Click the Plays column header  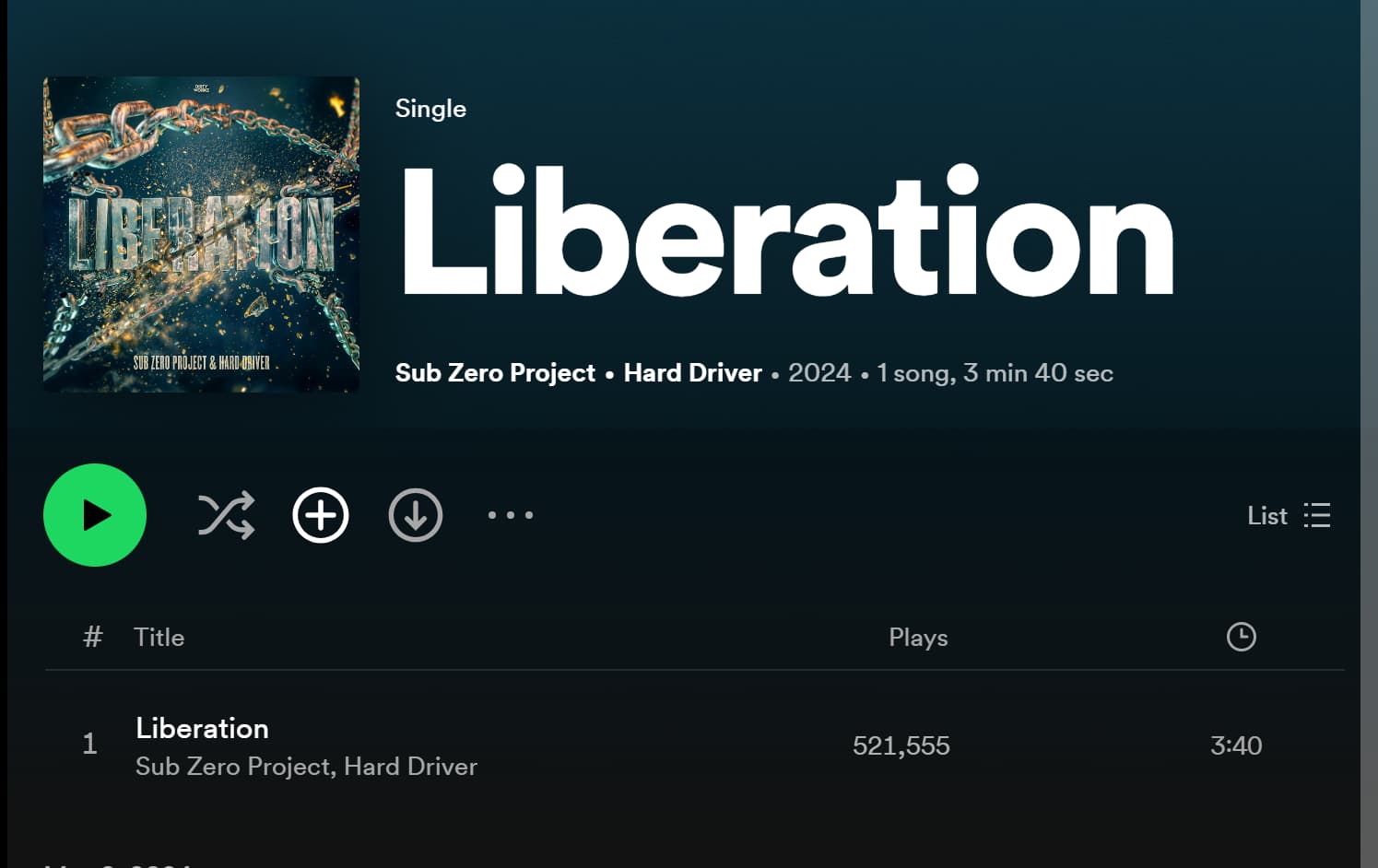click(x=918, y=638)
